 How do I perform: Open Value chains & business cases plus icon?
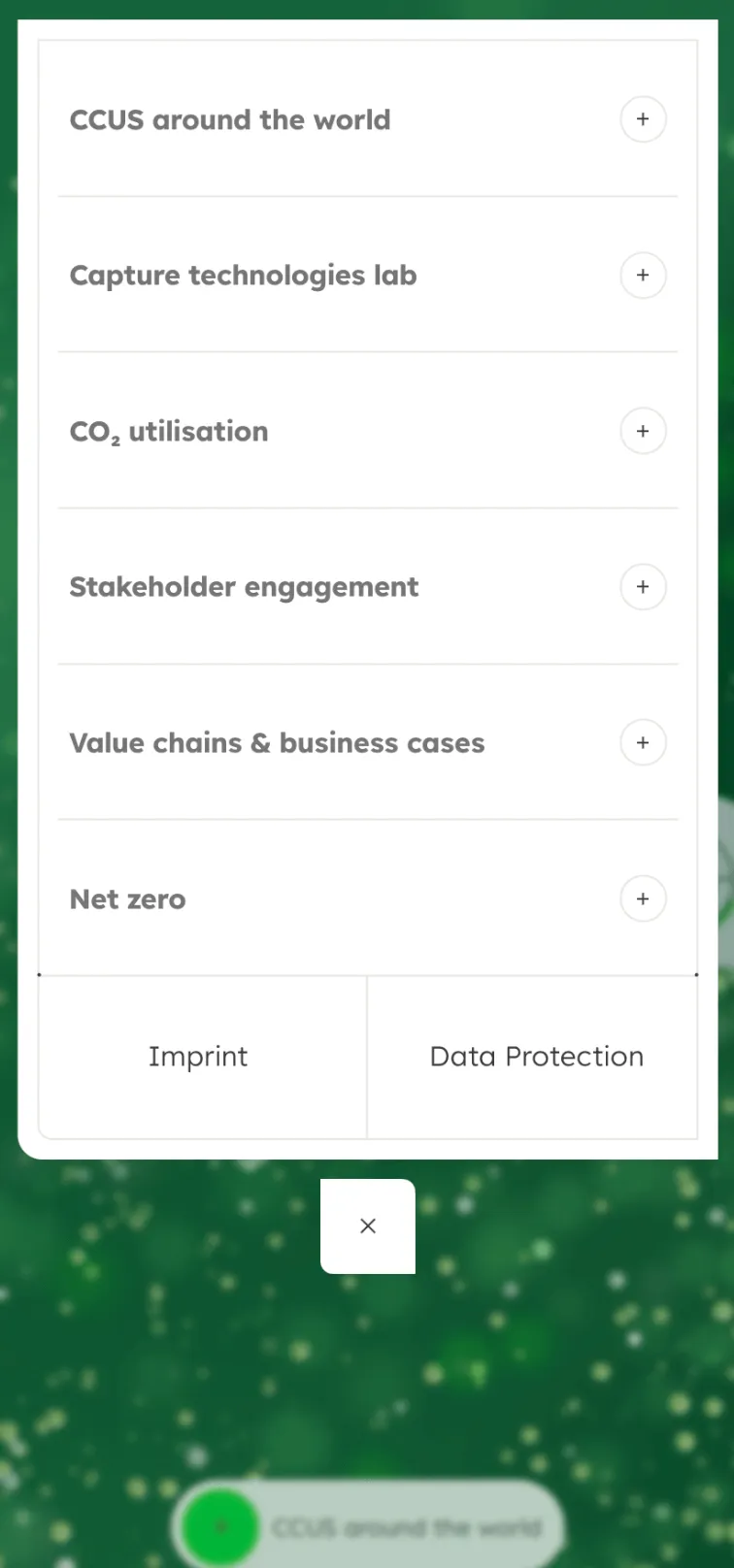pyautogui.click(x=643, y=743)
